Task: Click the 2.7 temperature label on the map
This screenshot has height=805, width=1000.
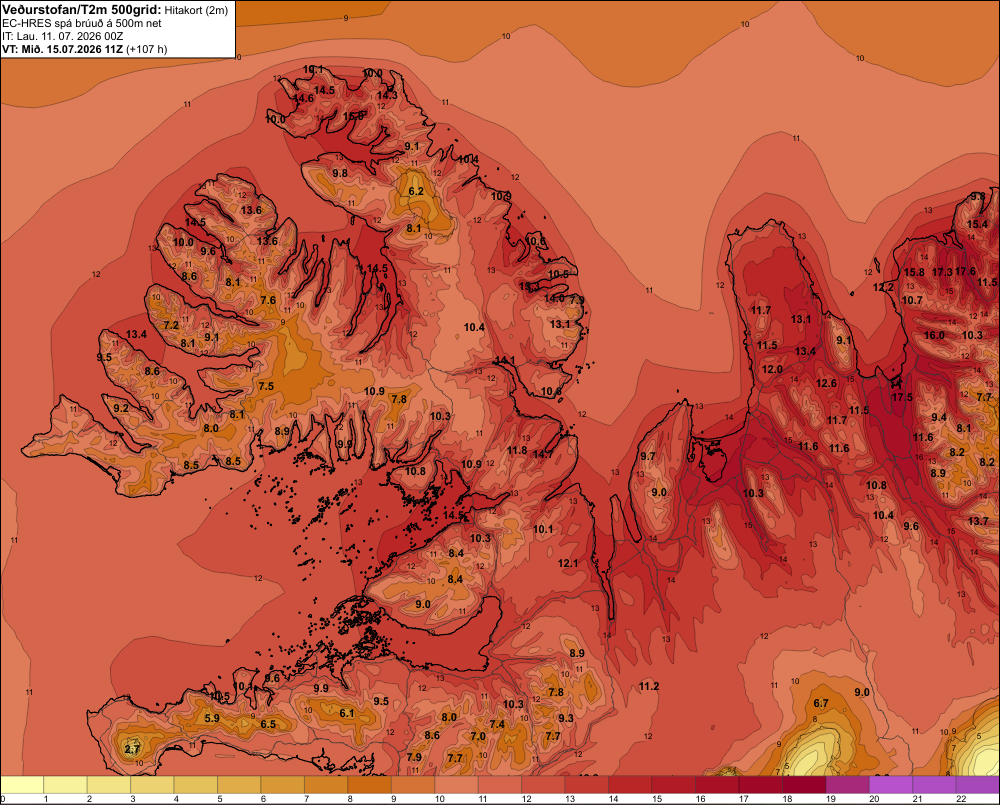Action: 131,749
